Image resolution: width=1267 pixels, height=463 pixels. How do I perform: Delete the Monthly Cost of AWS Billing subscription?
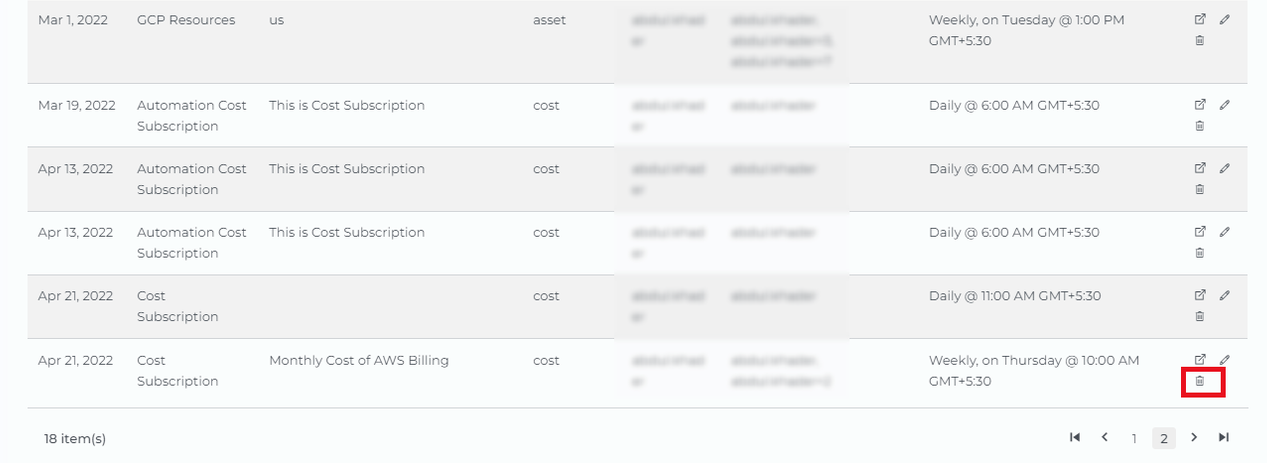point(1200,381)
